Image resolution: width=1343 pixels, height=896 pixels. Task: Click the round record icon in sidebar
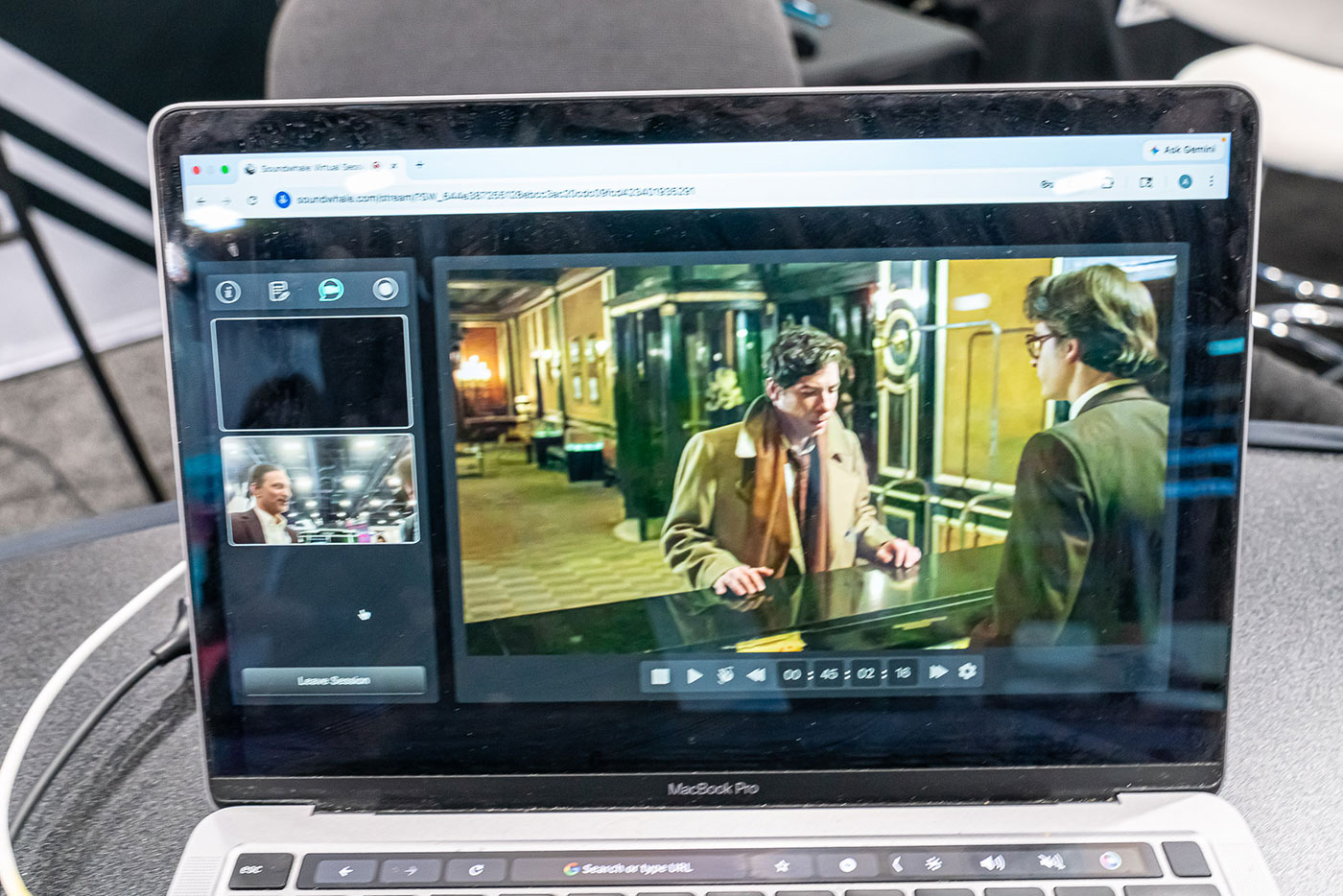coord(386,289)
